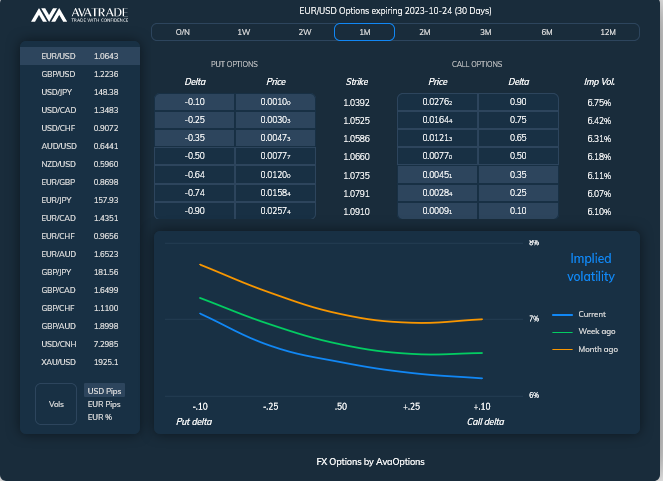Click FX Options by AvaOptions text
Screen dimensions: 663x481
tap(370, 462)
